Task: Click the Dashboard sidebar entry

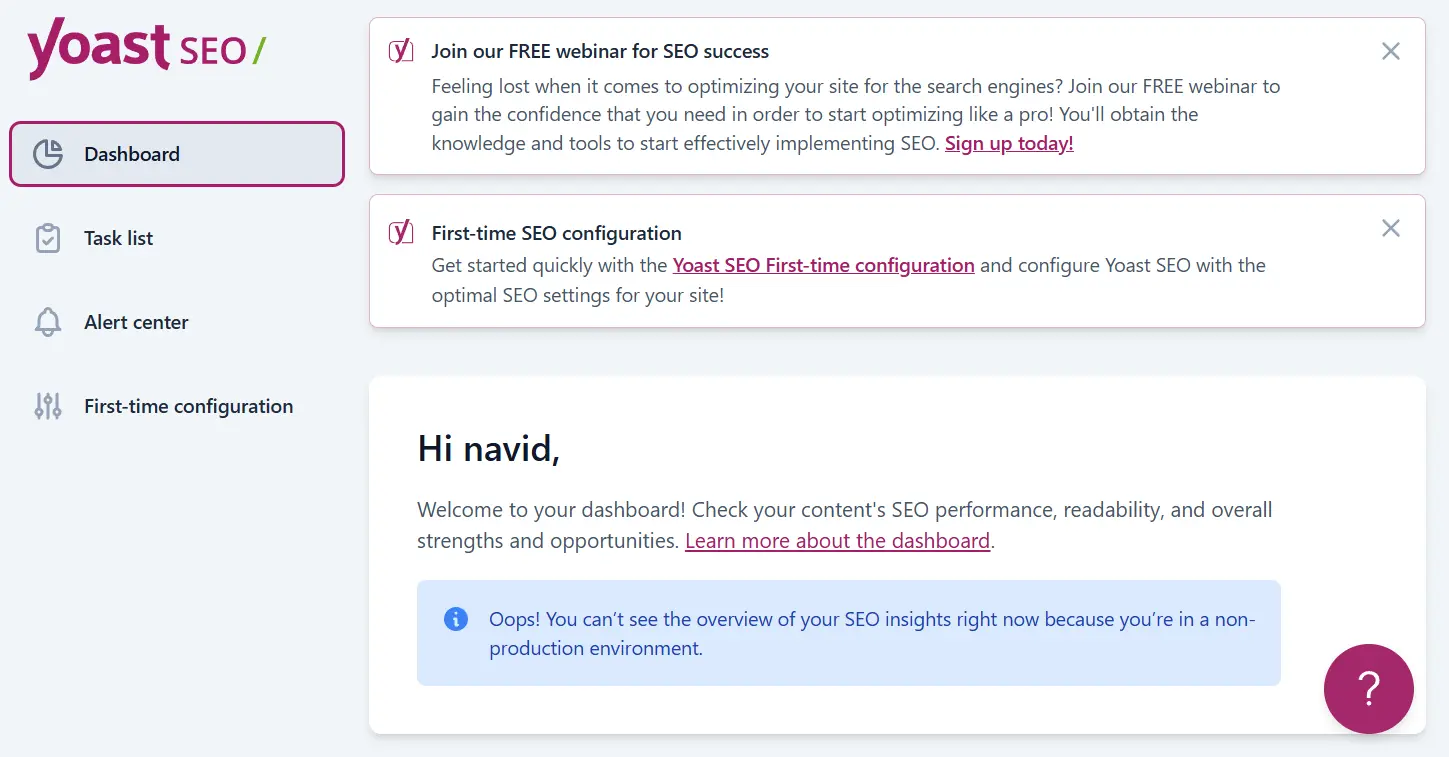Action: [132, 153]
